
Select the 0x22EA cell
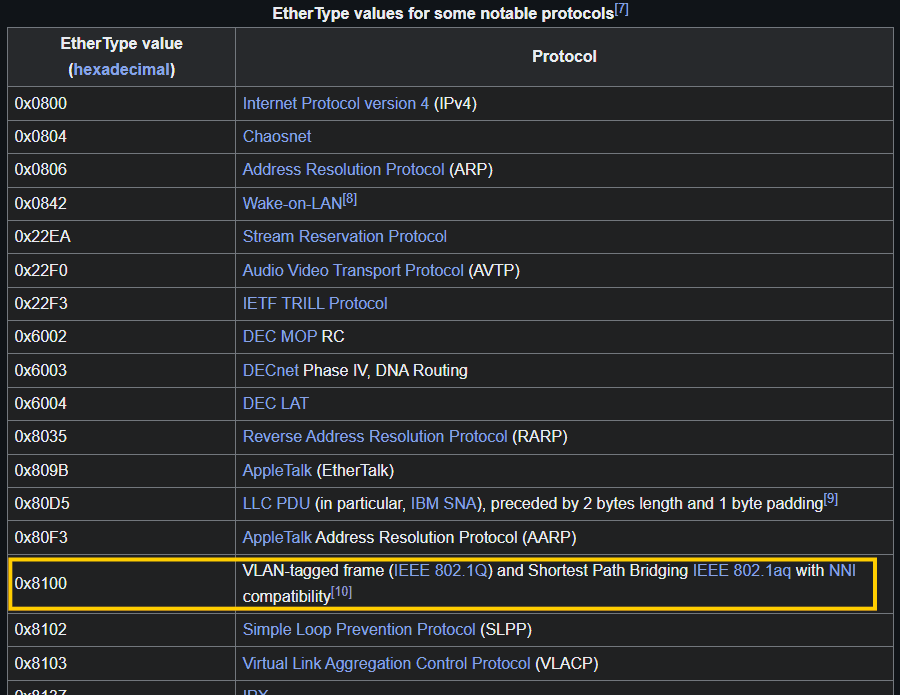(x=121, y=236)
